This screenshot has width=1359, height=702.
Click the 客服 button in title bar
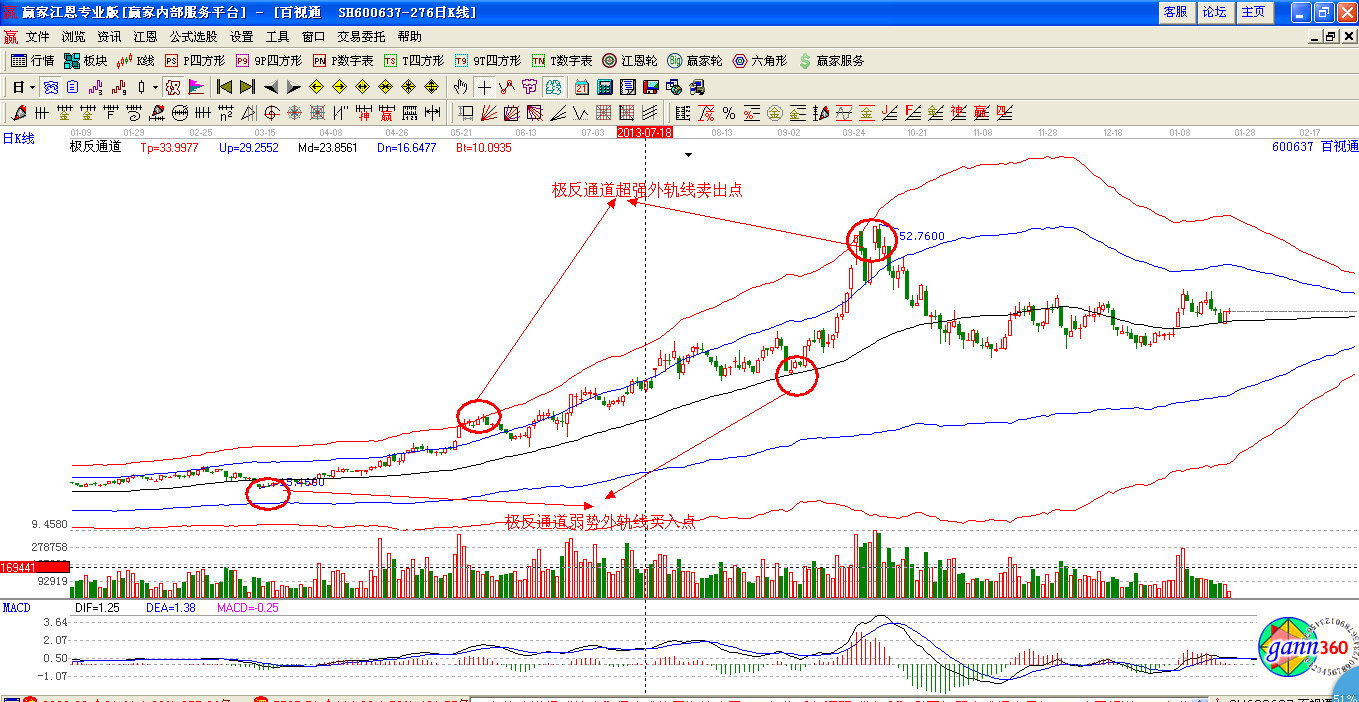pyautogui.click(x=1175, y=12)
